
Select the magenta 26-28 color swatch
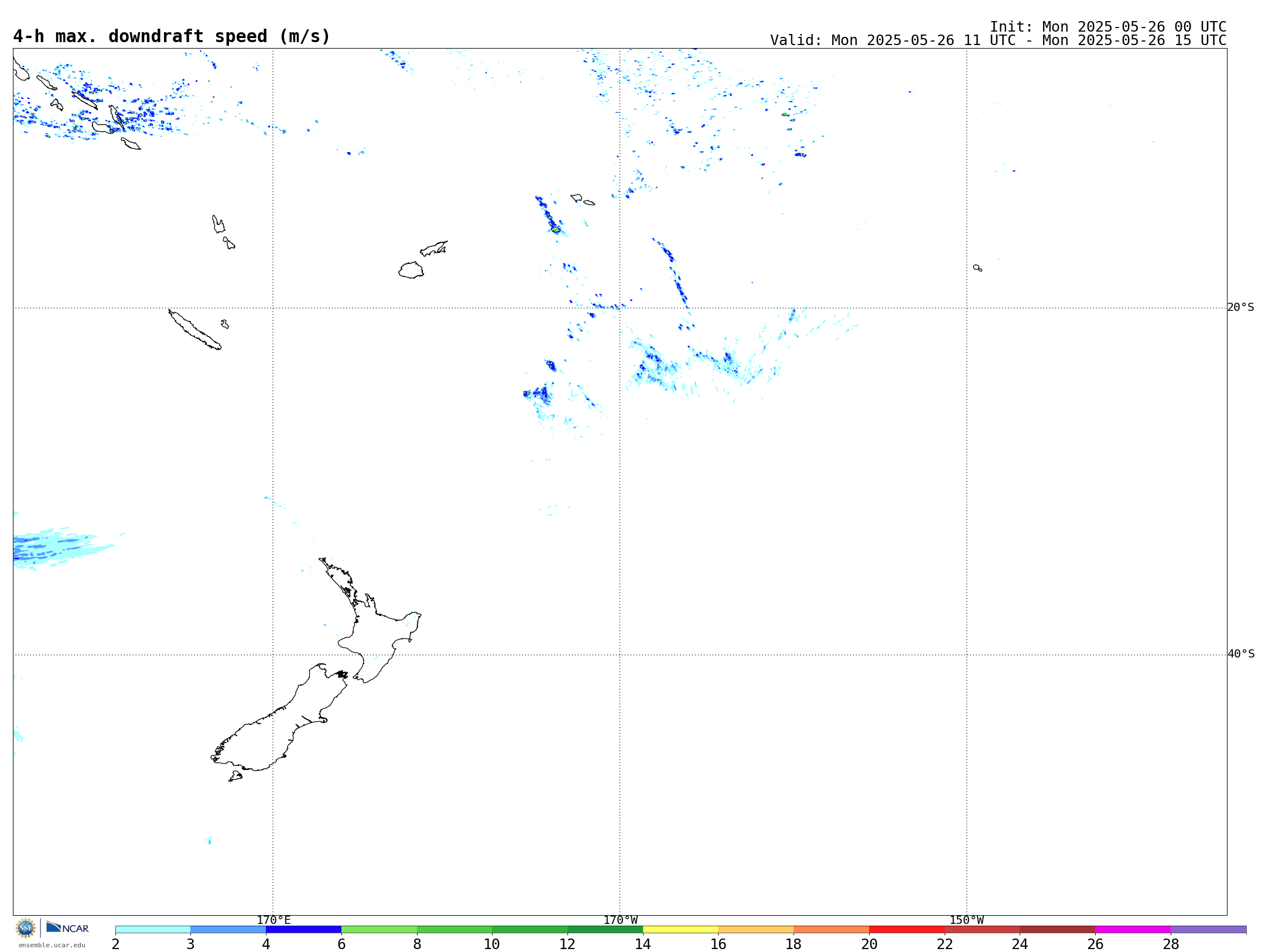point(1133,930)
